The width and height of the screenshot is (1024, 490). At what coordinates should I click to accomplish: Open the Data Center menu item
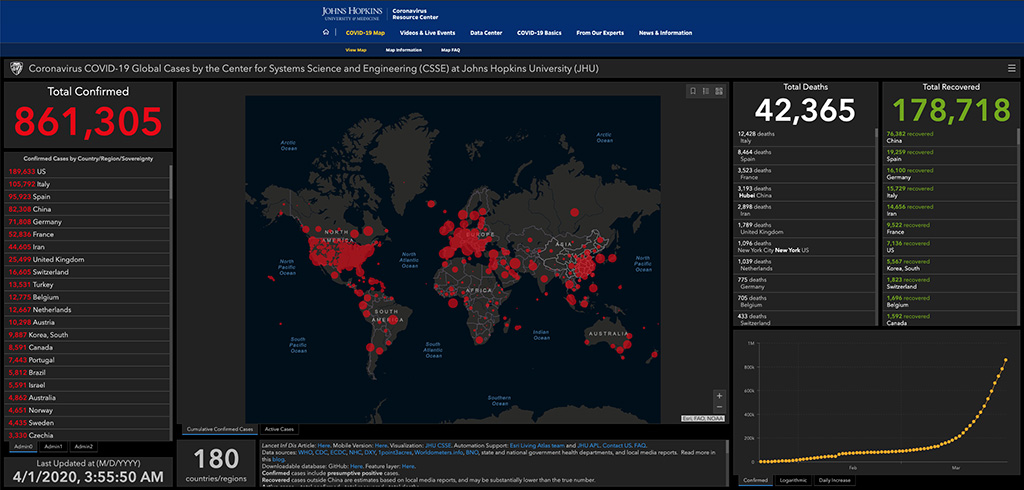(486, 33)
